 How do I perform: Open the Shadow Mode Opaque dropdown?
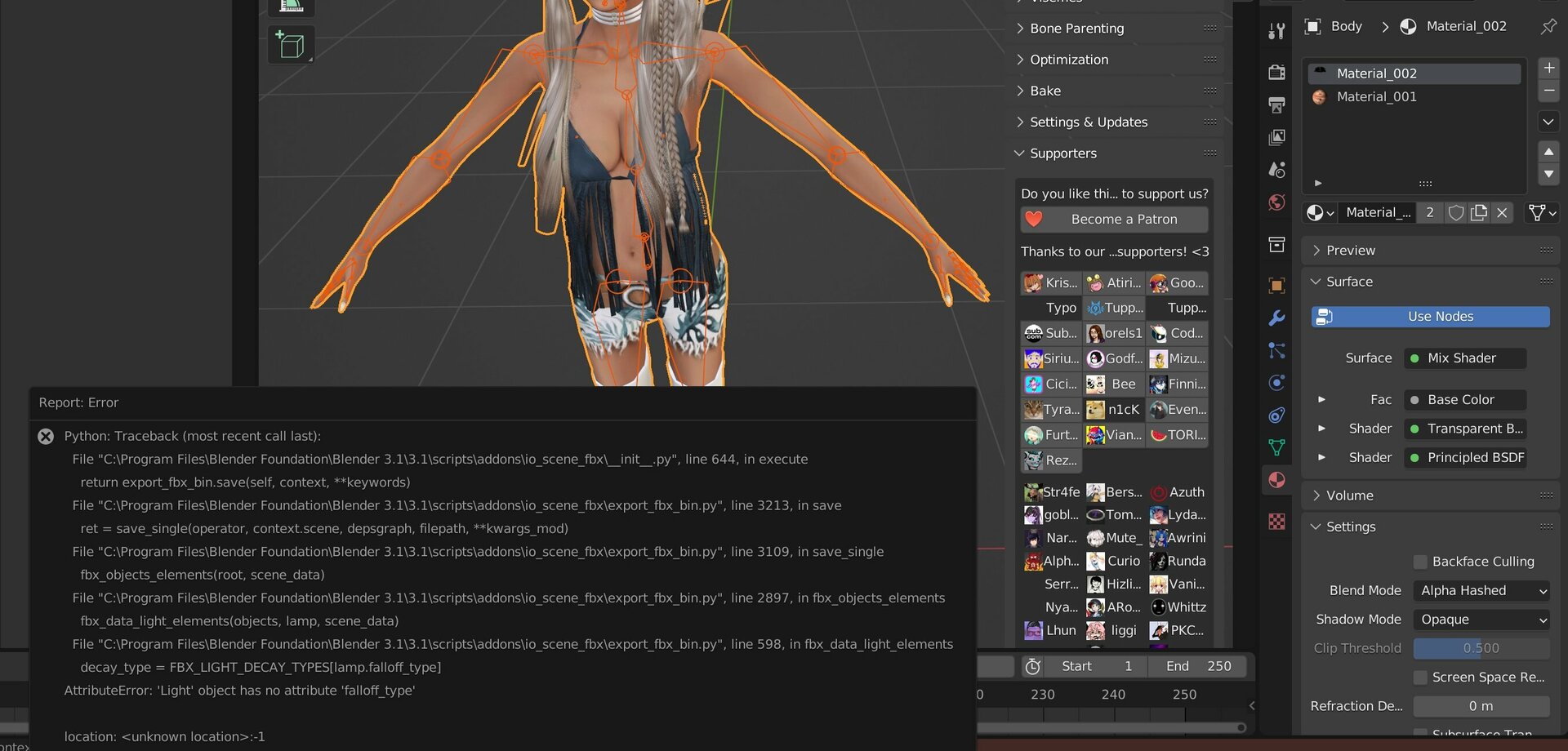click(x=1481, y=620)
